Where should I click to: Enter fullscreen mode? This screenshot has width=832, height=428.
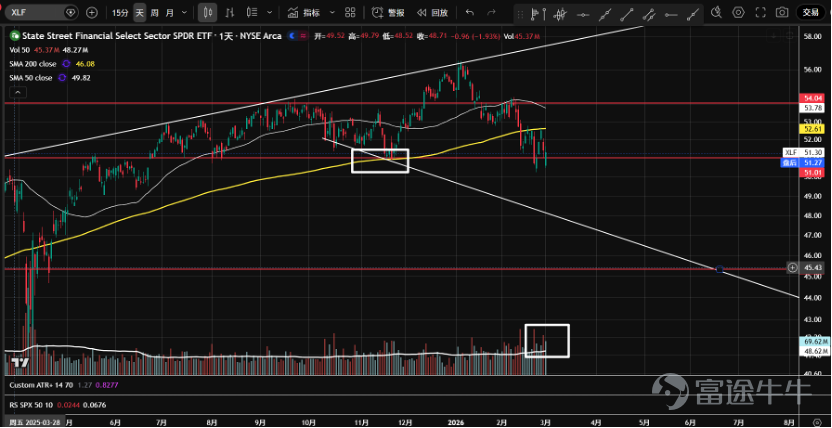760,12
